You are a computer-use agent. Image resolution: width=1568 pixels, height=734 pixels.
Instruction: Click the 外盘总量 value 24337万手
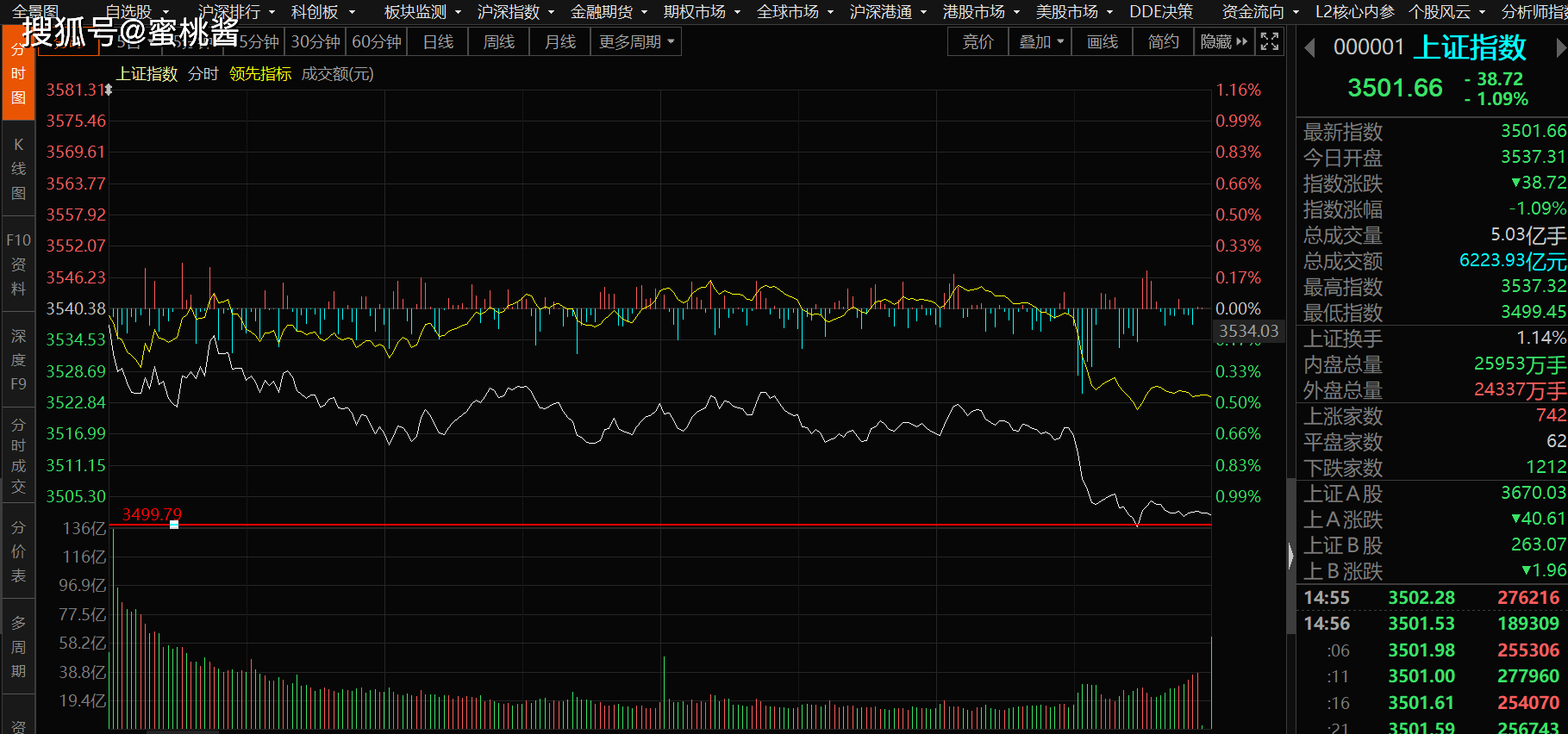(x=1520, y=389)
